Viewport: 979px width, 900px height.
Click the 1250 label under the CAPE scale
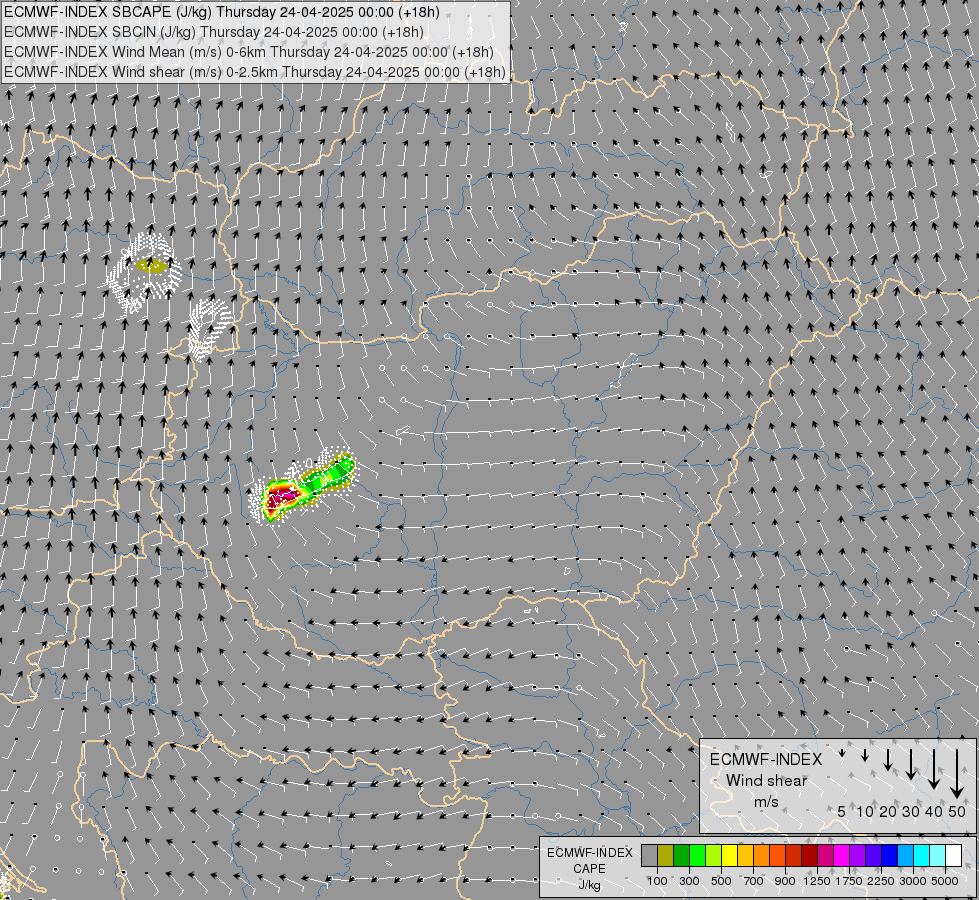point(817,881)
